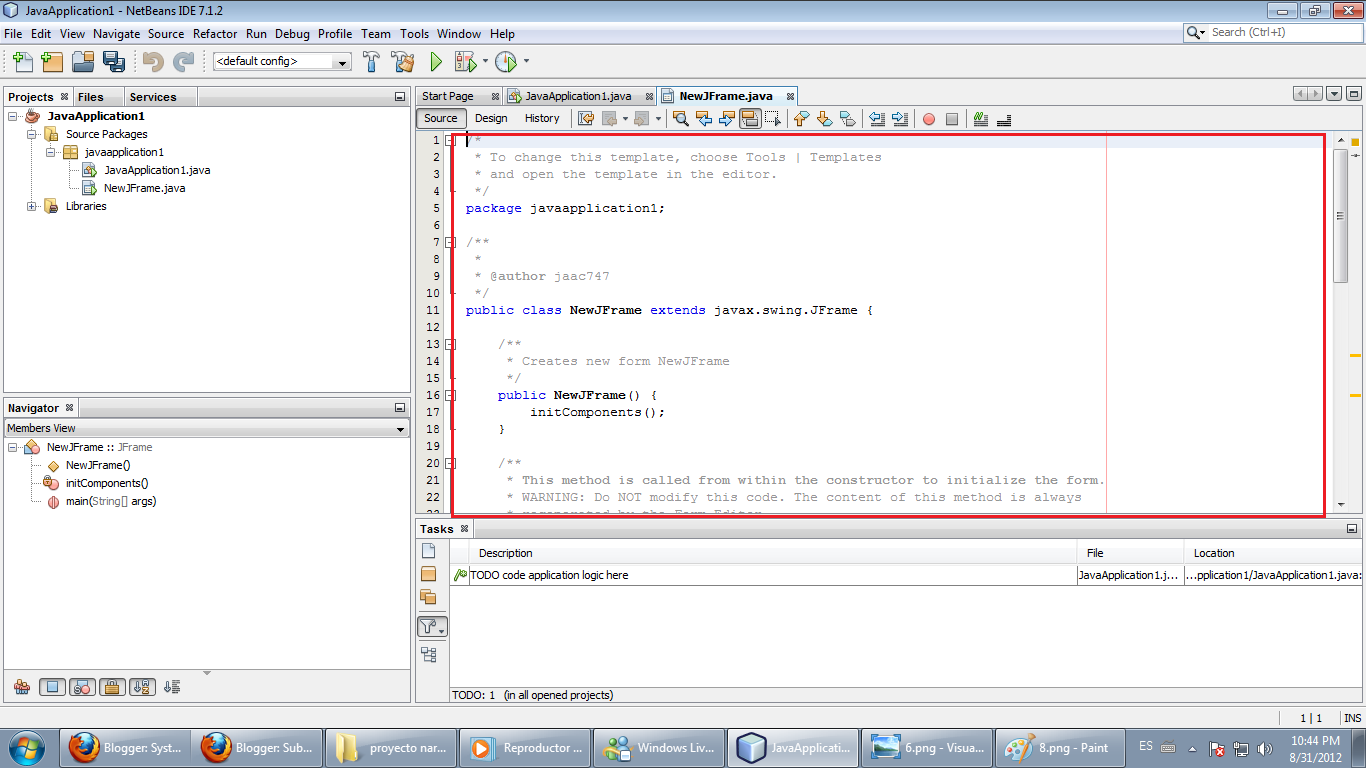Image resolution: width=1366 pixels, height=768 pixels.
Task: Build the project with the hammer icon
Action: (x=371, y=61)
